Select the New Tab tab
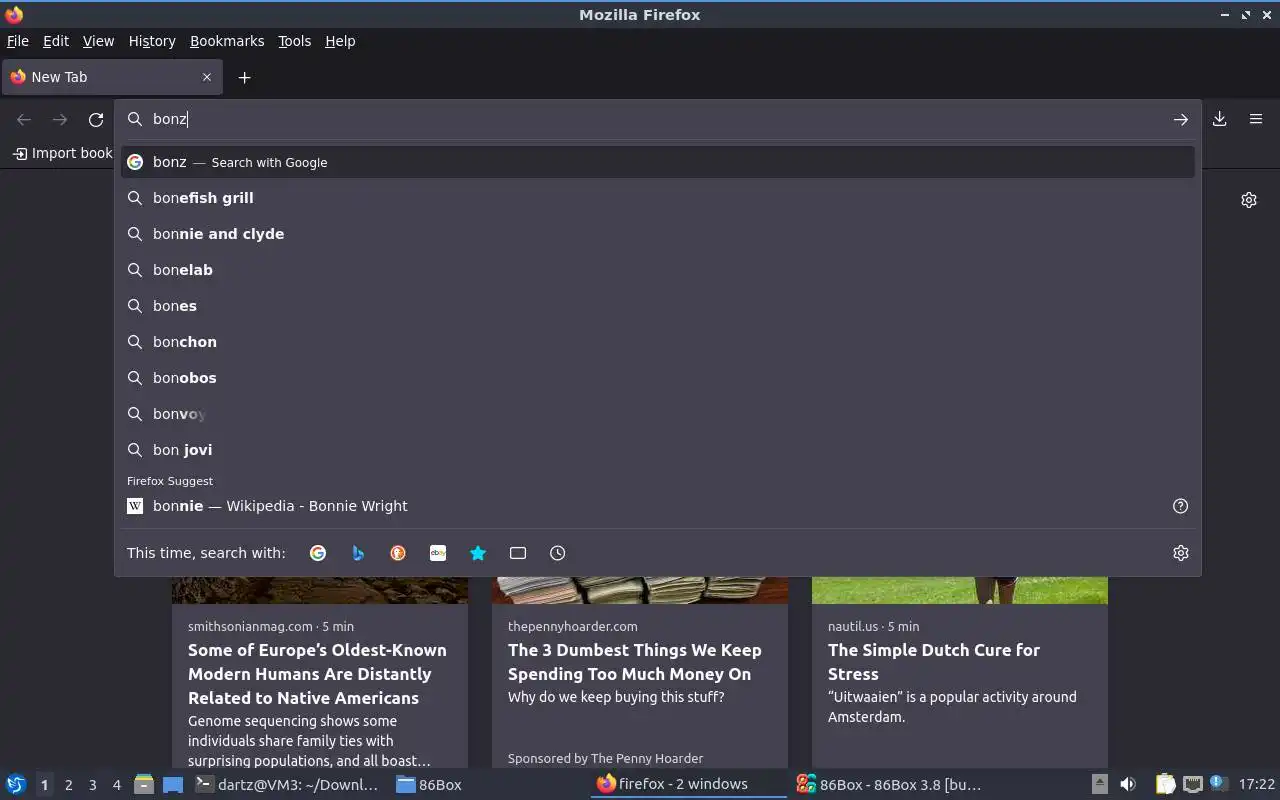1280x800 pixels. coord(112,77)
